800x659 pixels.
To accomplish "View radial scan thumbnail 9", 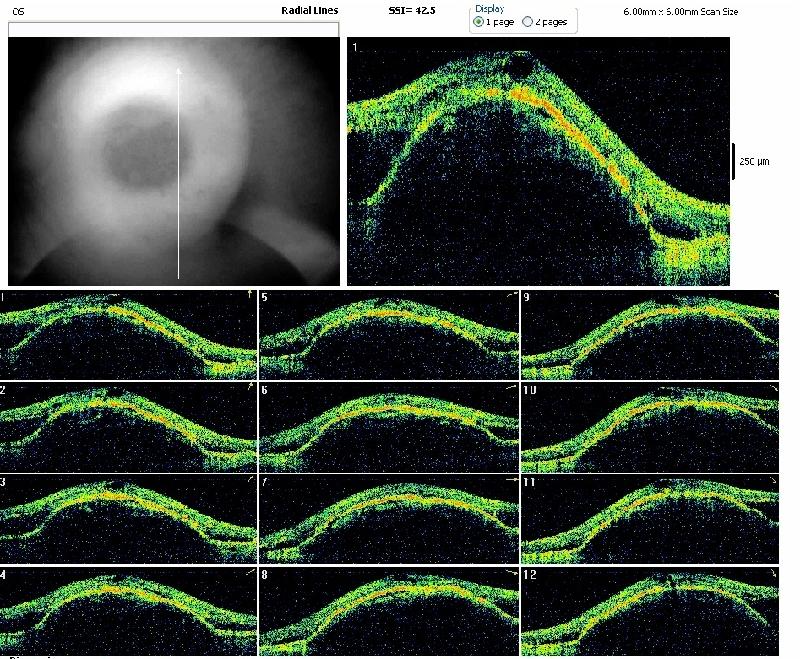I will click(648, 334).
